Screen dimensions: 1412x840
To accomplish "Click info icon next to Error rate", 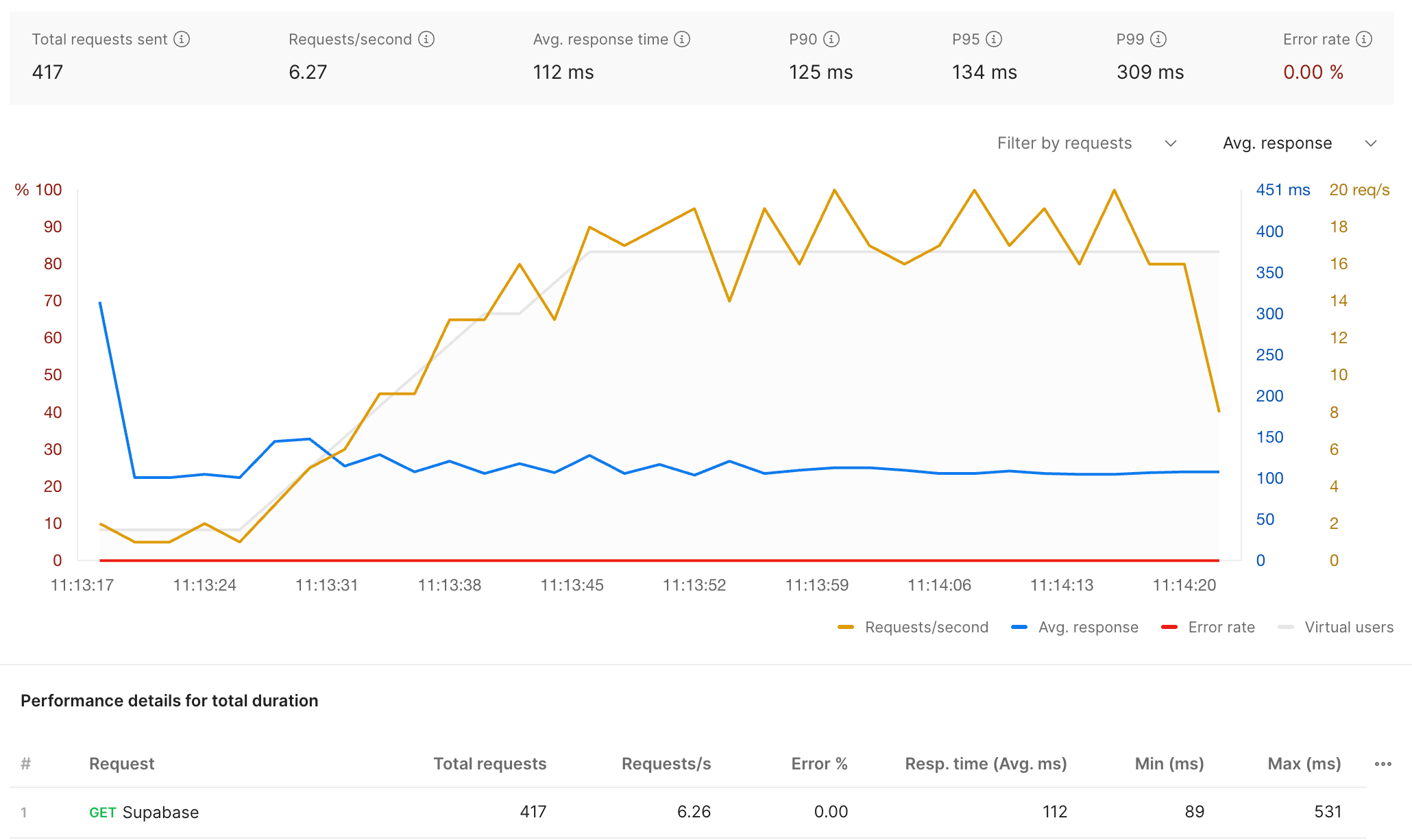I will click(x=1364, y=39).
